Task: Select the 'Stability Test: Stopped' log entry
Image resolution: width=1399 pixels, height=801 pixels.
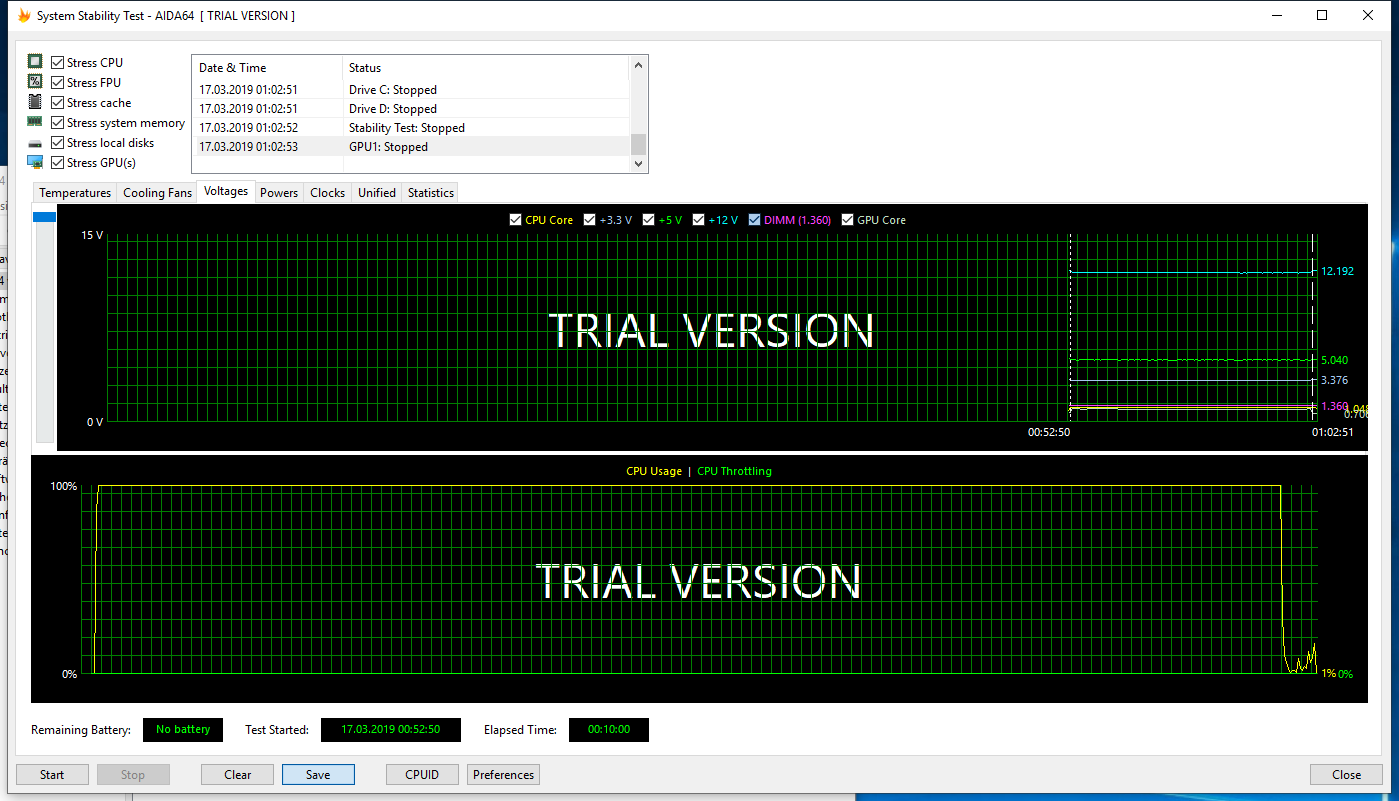Action: [411, 127]
